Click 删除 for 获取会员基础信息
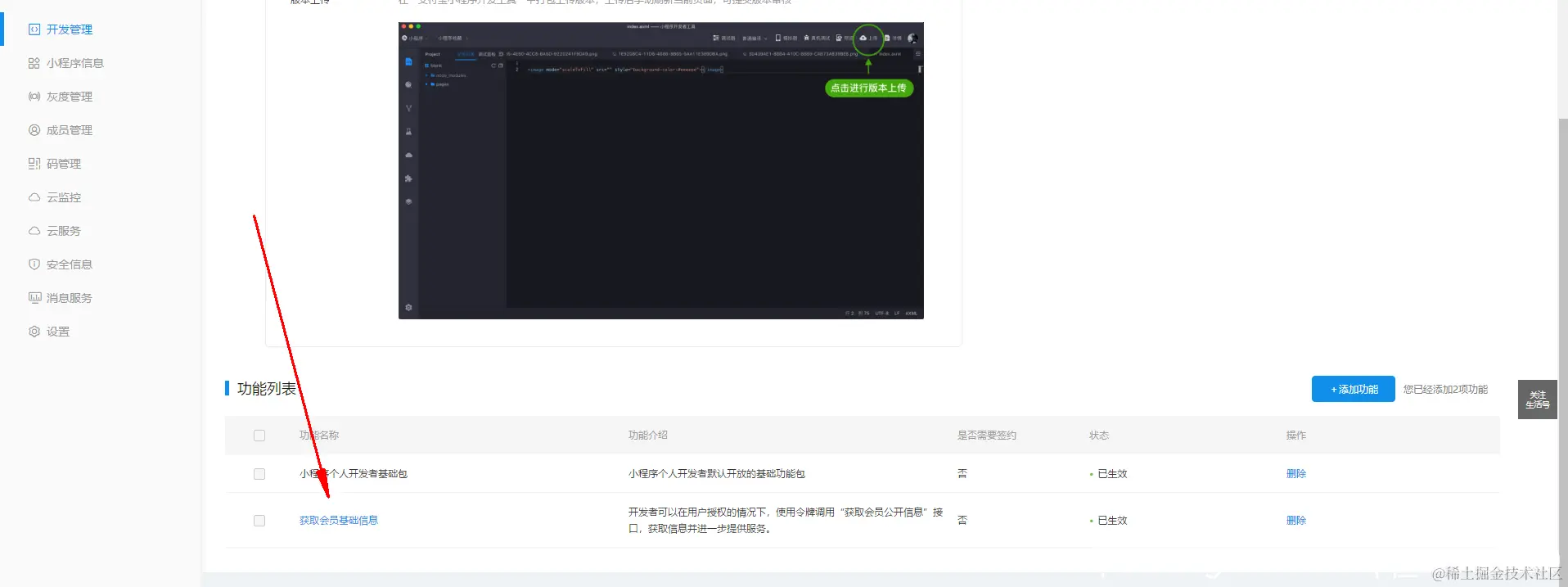Viewport: 1568px width, 587px height. pyautogui.click(x=1296, y=521)
